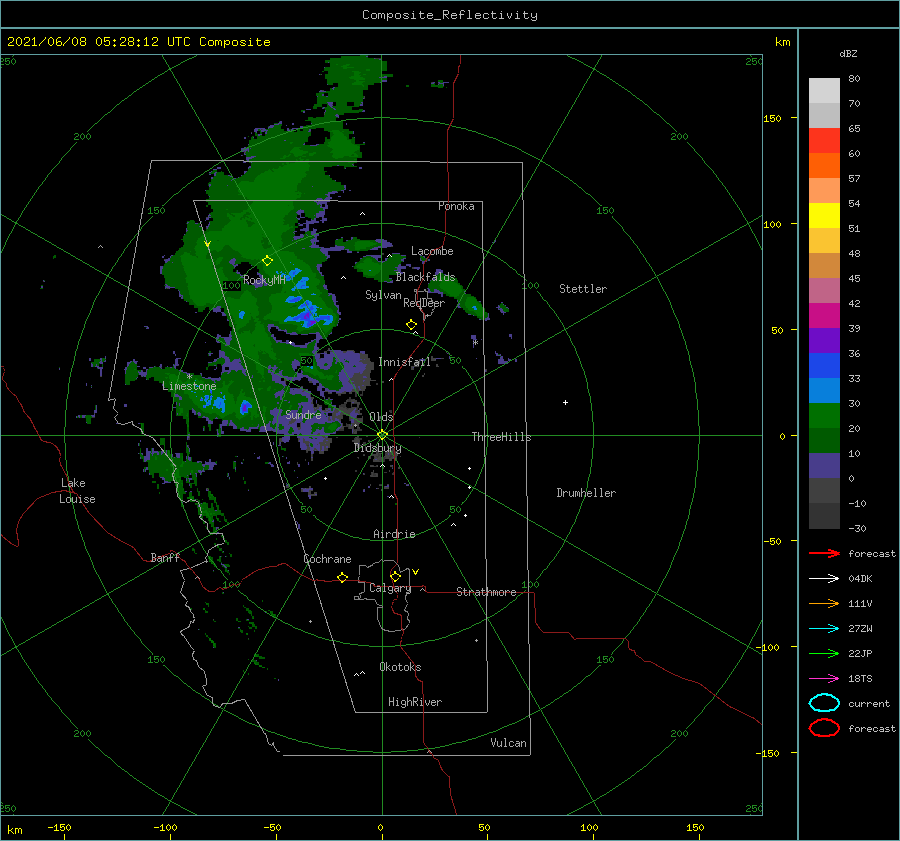The height and width of the screenshot is (841, 900).
Task: Select the yellow 54 dBZ color swatch
Action: [824, 215]
